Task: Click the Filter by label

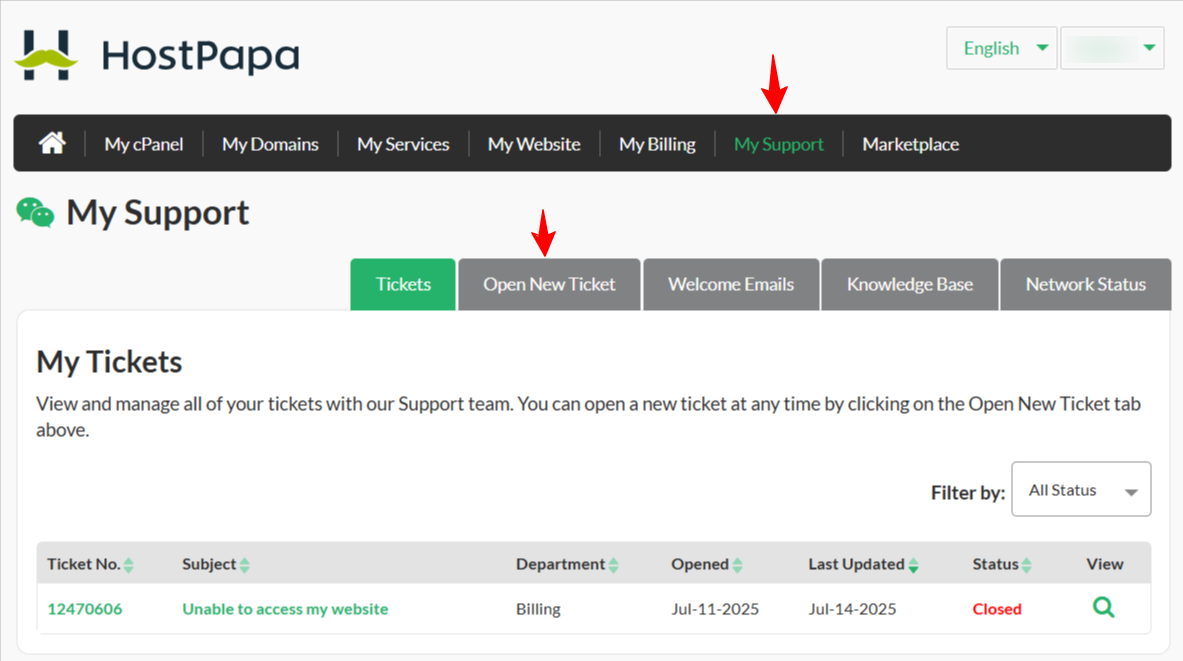Action: 968,493
